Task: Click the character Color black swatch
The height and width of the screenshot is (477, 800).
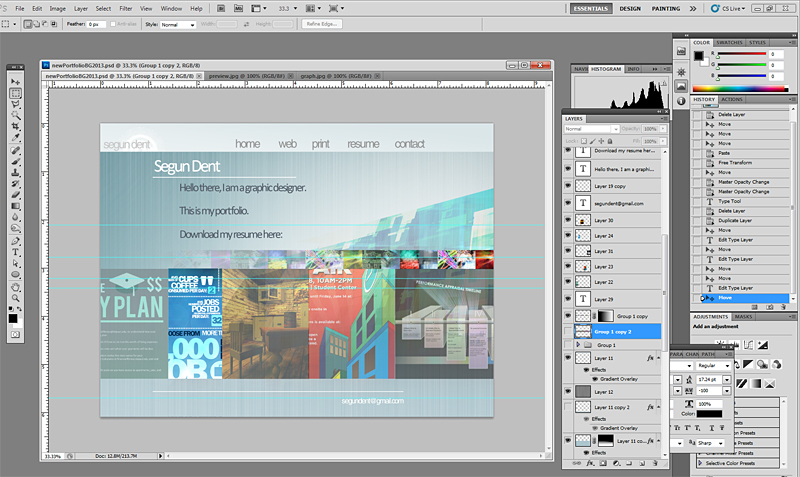Action: click(x=709, y=414)
